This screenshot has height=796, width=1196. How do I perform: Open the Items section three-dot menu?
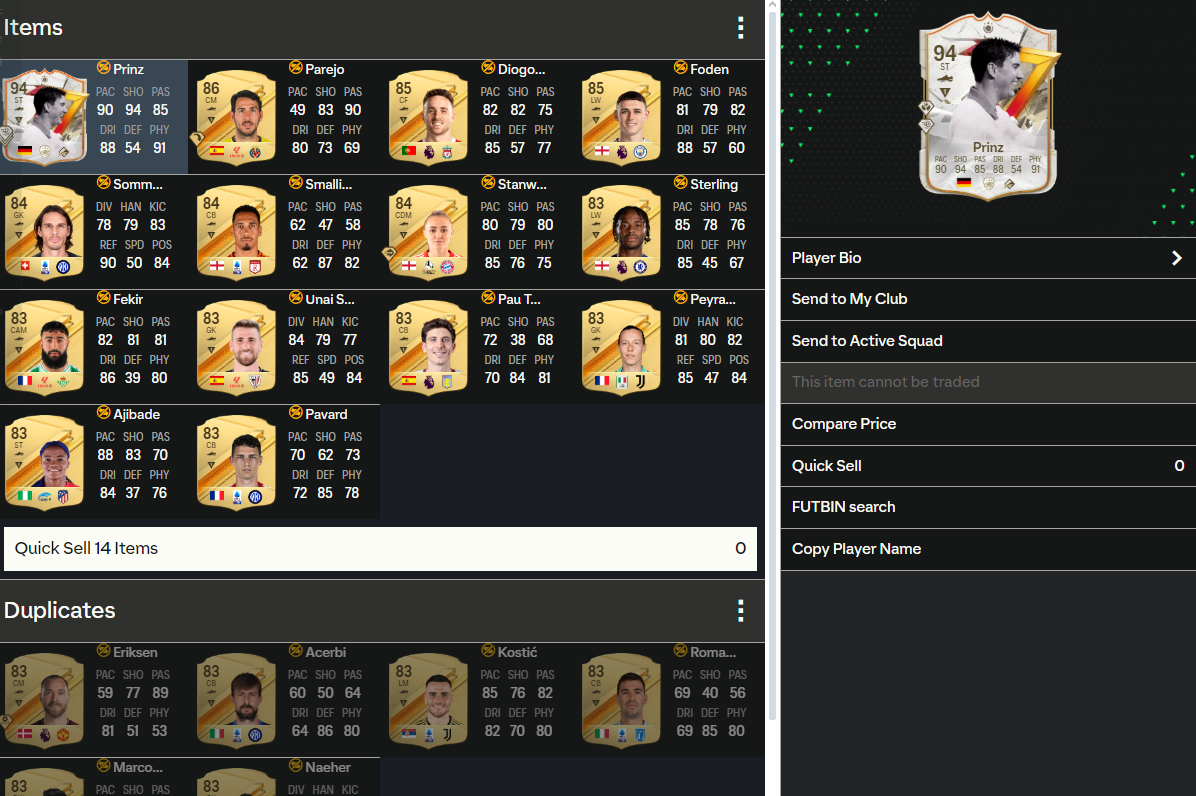coord(741,28)
